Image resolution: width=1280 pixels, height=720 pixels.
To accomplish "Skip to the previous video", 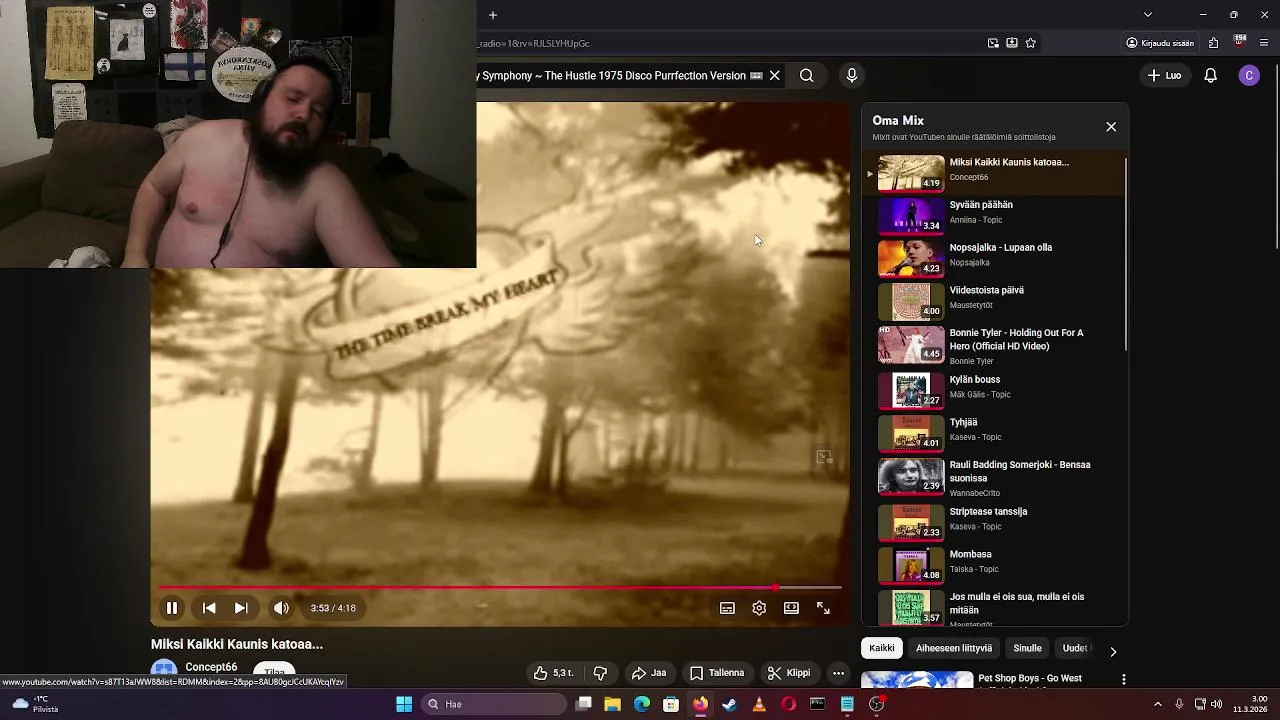I will 209,608.
